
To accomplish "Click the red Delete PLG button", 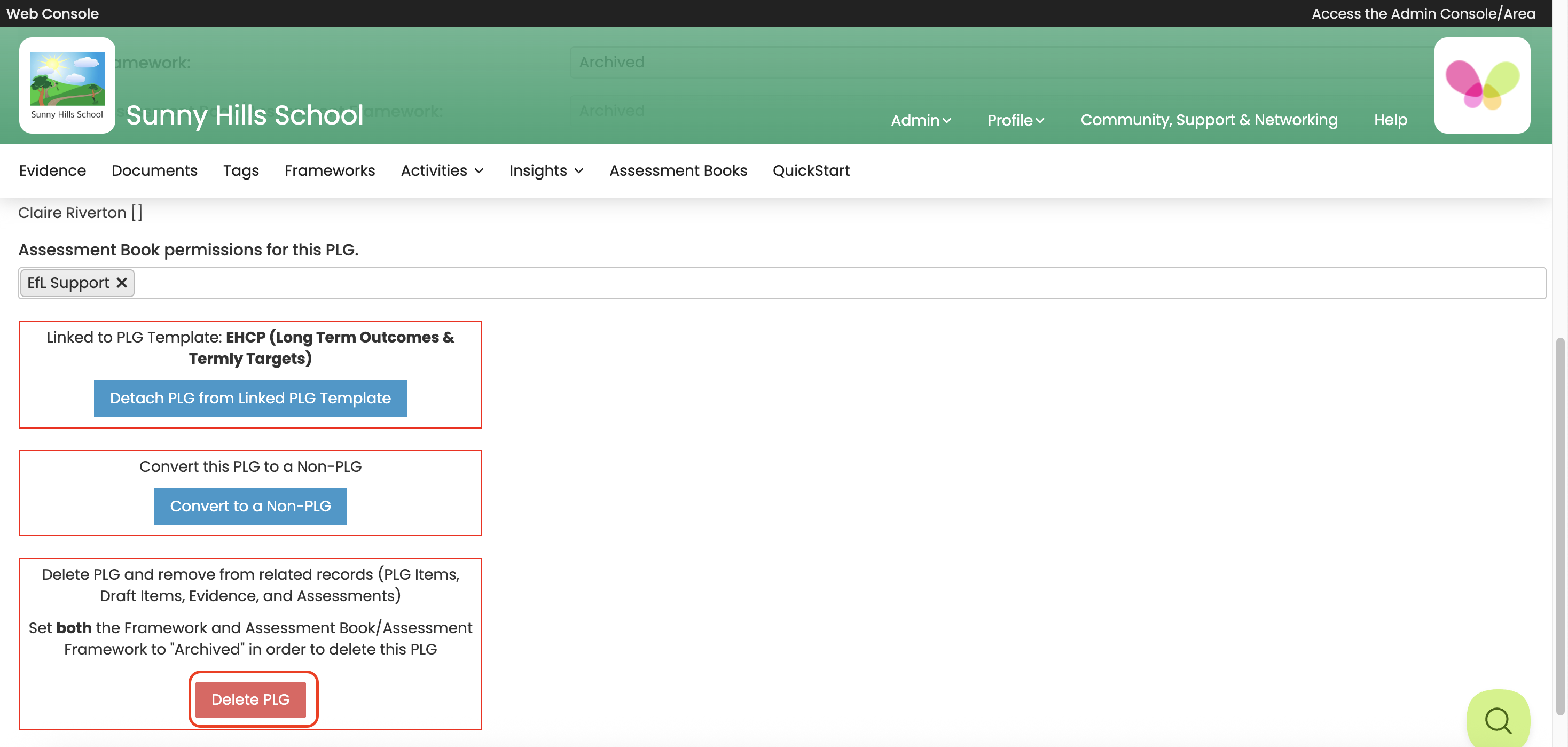I will [250, 699].
